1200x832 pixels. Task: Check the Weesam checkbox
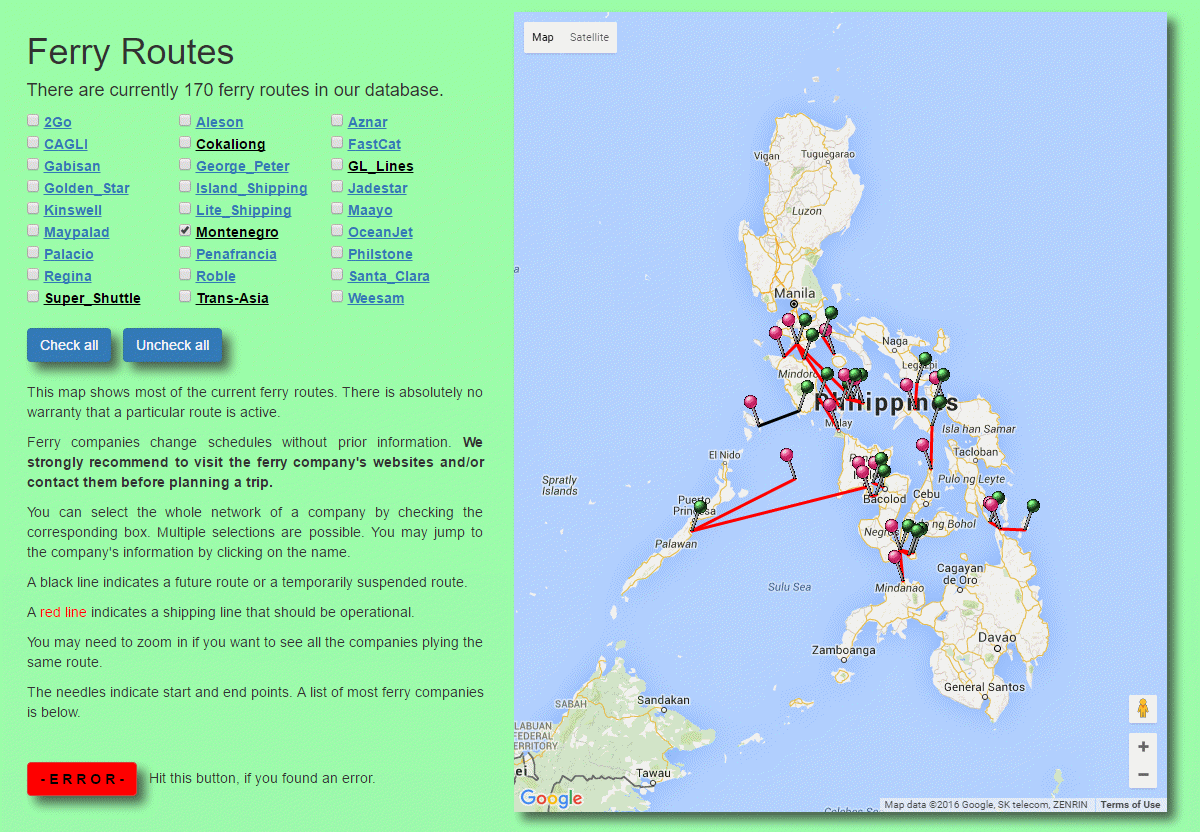[338, 296]
